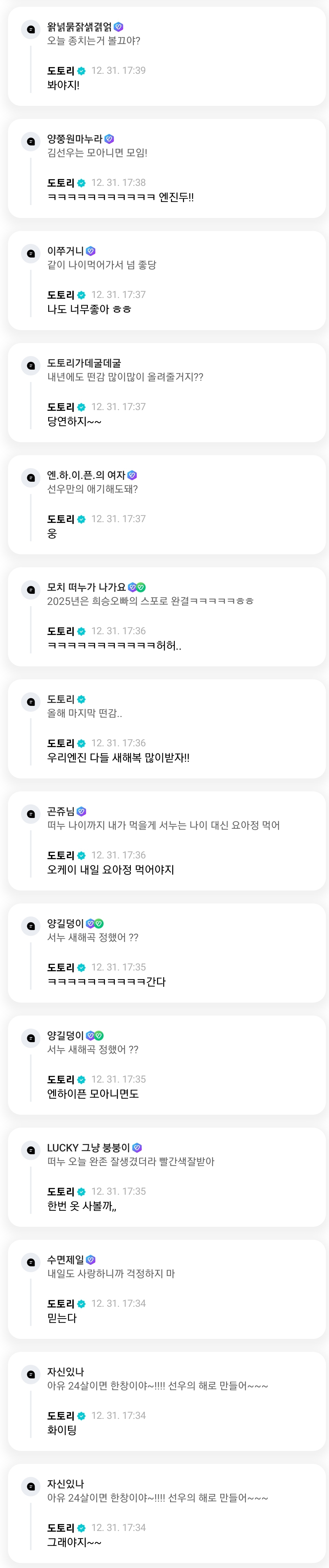Open the 도토리가데굴데굴 username

[84, 363]
